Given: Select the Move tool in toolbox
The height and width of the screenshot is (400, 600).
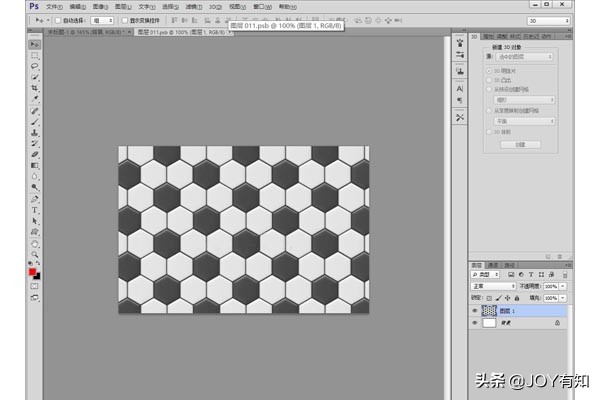Looking at the screenshot, I should [35, 44].
